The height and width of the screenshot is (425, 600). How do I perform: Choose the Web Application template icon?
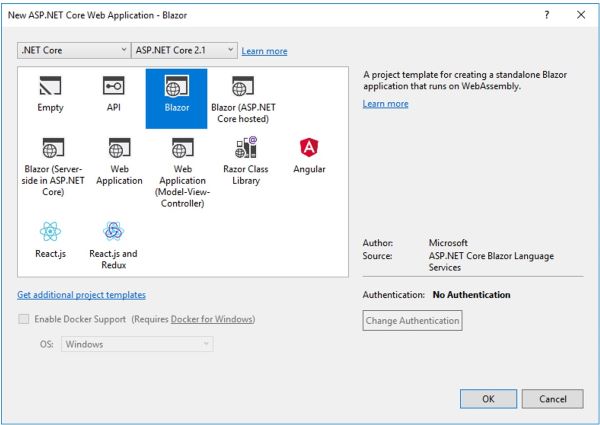(119, 148)
